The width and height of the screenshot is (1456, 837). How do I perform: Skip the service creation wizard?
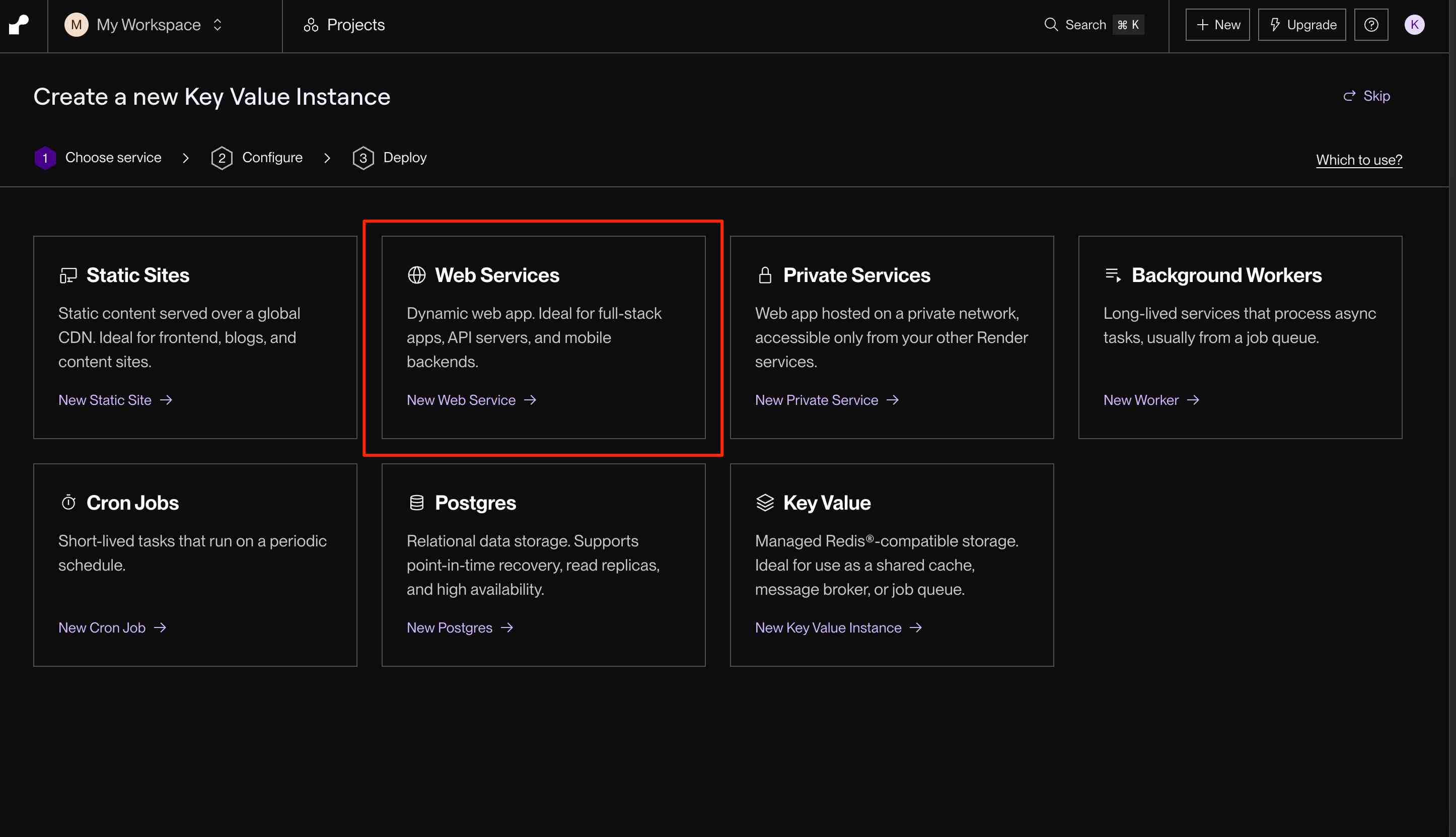tap(1367, 96)
